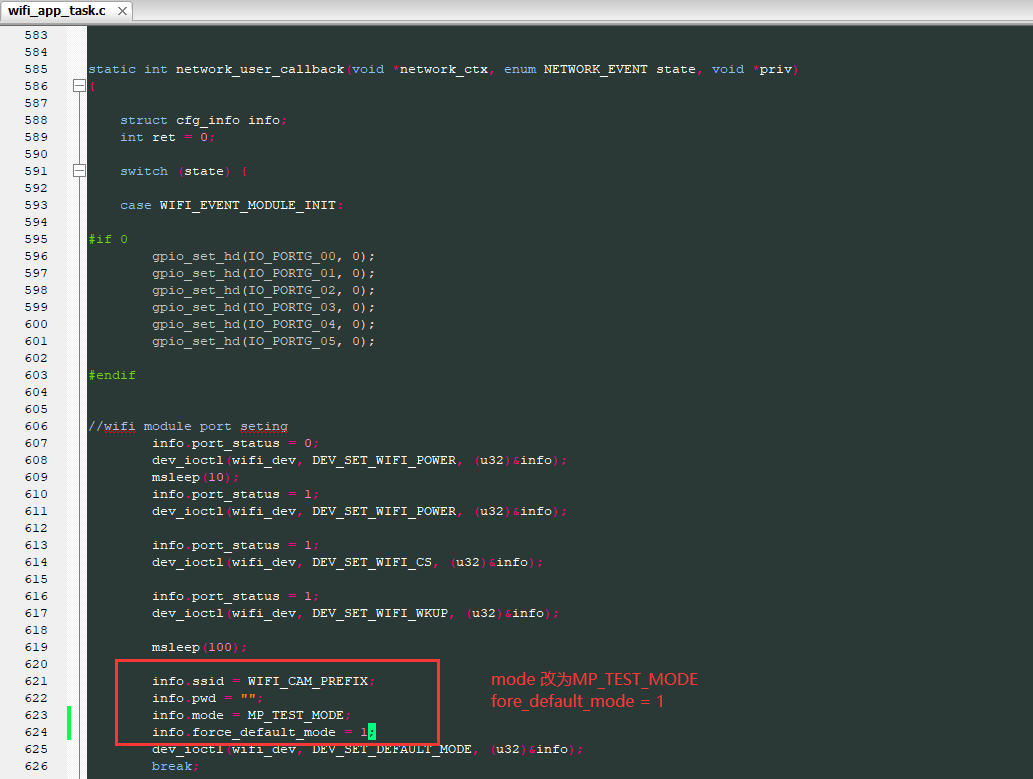Click the info.force_default_mode assignment line
Viewport: 1033px width, 779px height.
point(264,732)
